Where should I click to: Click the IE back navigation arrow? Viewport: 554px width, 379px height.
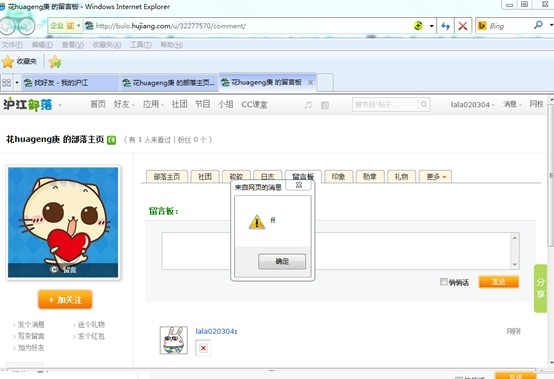[x=8, y=25]
